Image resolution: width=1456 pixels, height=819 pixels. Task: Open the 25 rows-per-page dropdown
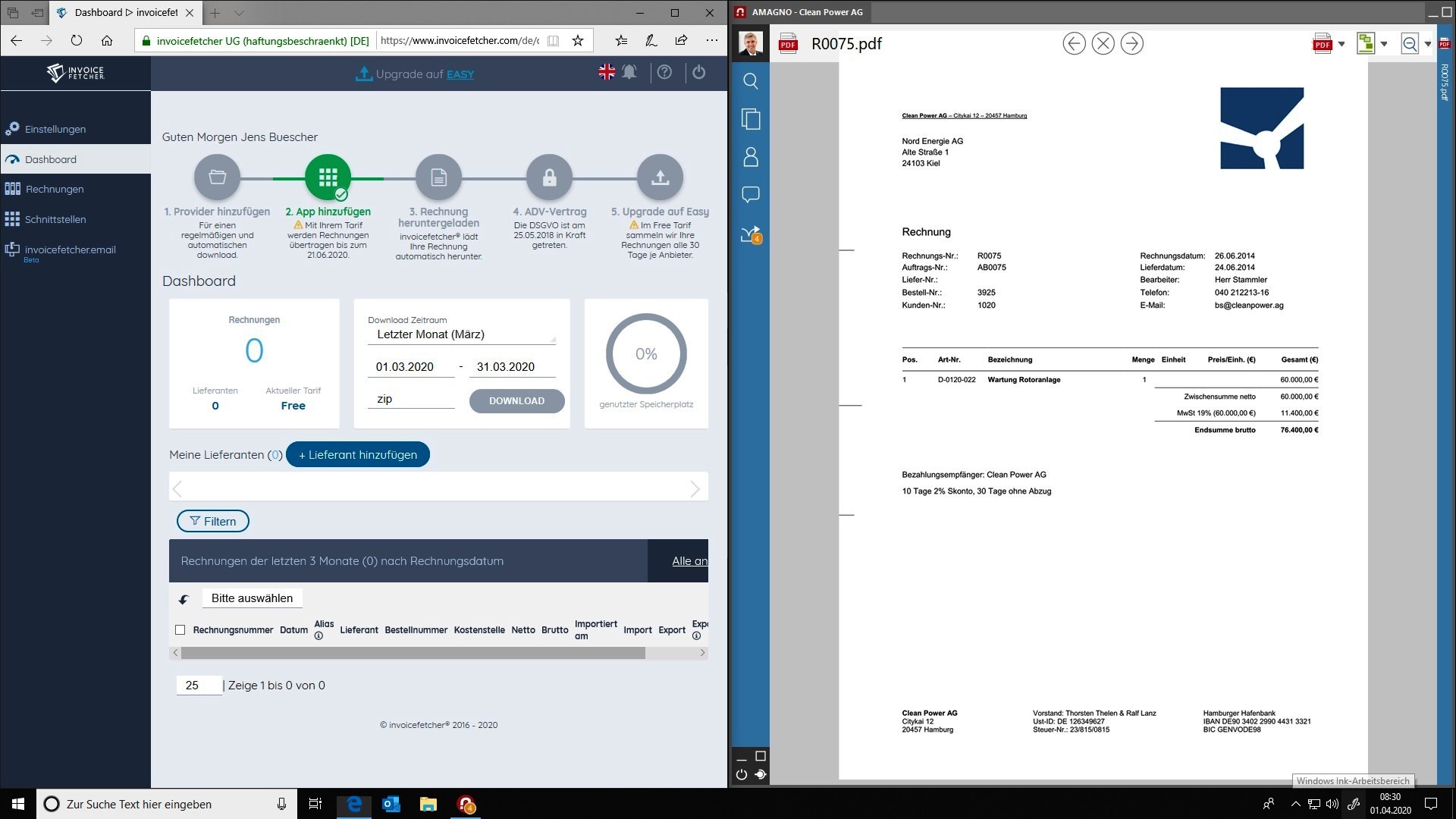click(x=199, y=686)
